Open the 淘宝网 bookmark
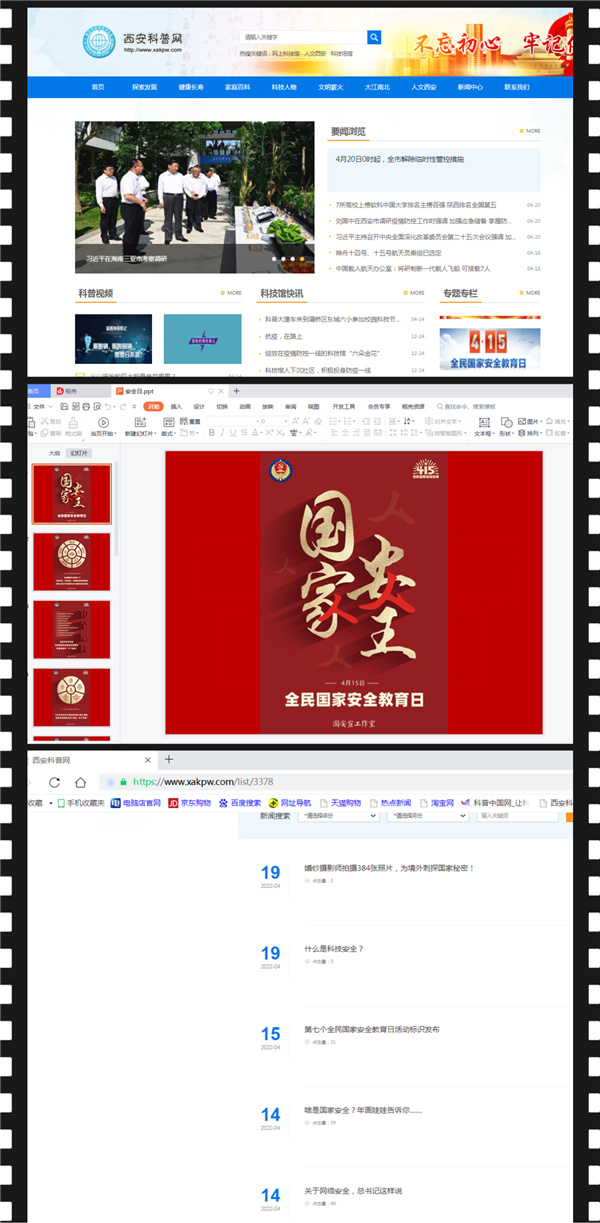Viewport: 600px width, 1223px height. [x=438, y=803]
